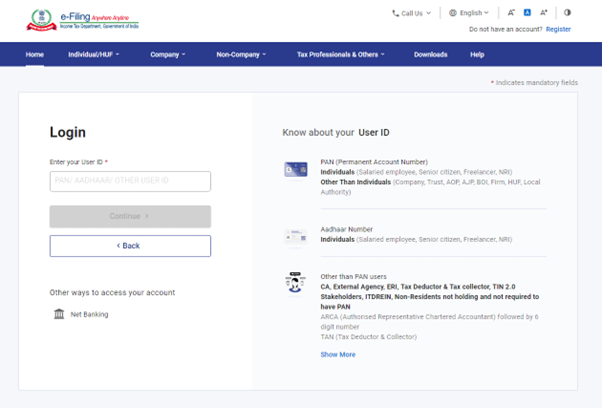Click 'Enter your User ID' label
Screen dimensions: 602x408
click(x=76, y=162)
